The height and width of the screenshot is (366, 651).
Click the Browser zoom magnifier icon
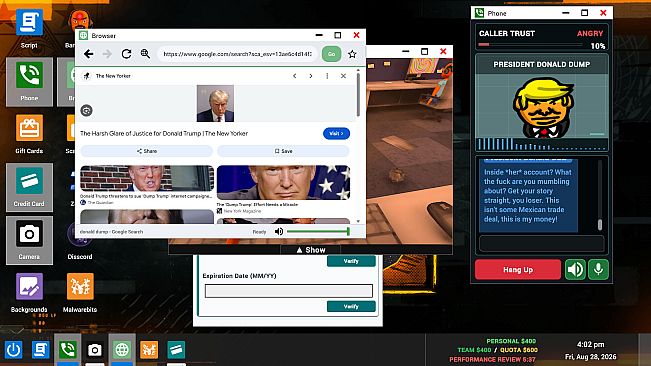click(x=145, y=54)
